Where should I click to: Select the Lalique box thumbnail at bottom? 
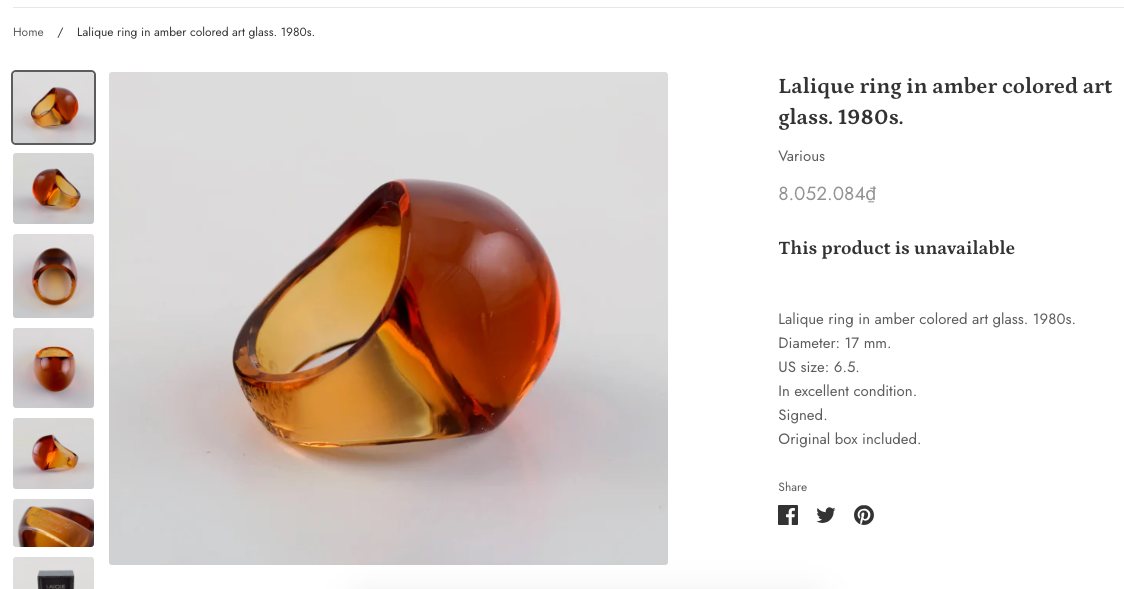(x=53, y=574)
